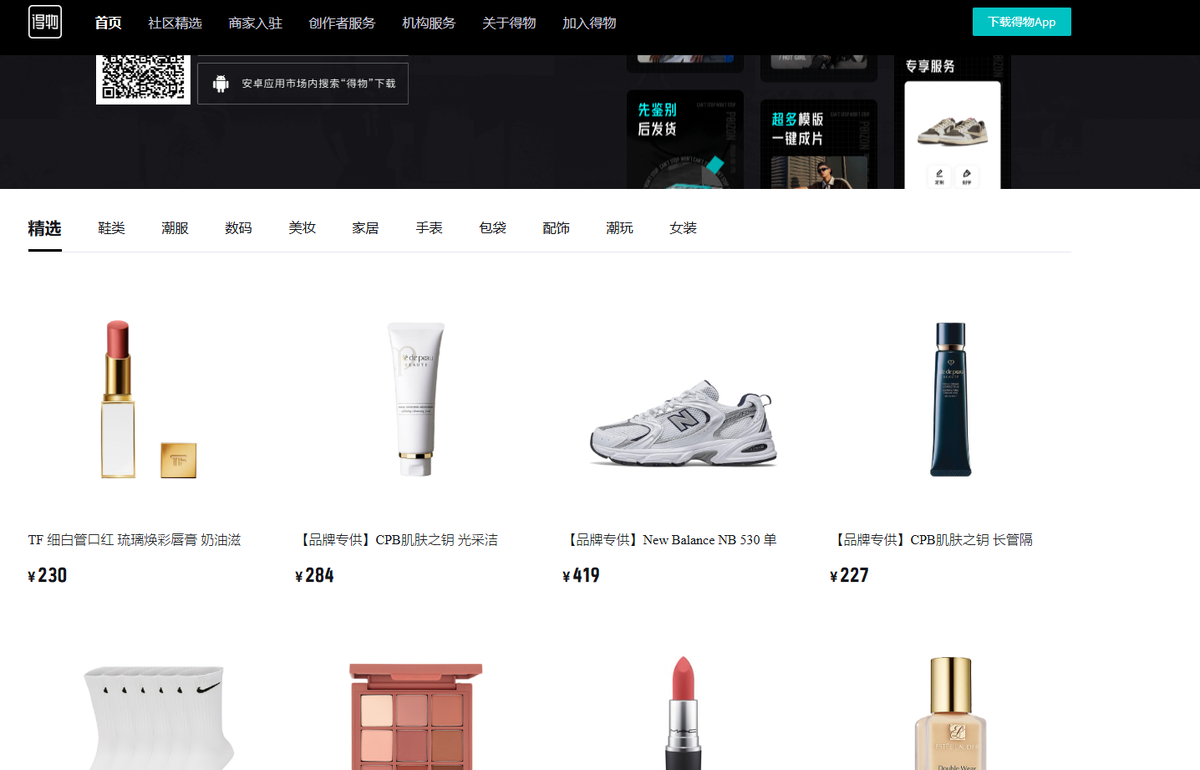The height and width of the screenshot is (770, 1200).
Task: Select the 美妆 category tab
Action: (x=302, y=228)
